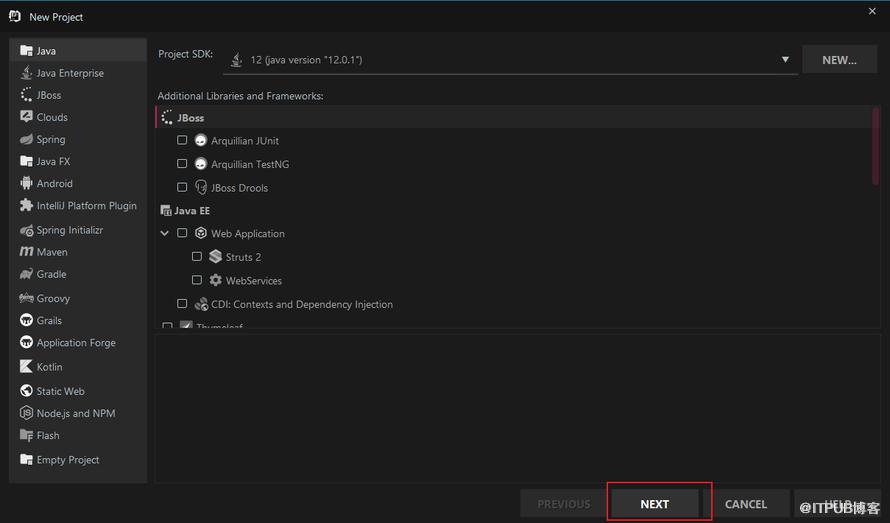The height and width of the screenshot is (523, 890).
Task: Click the PREVIOUS button
Action: (x=564, y=504)
